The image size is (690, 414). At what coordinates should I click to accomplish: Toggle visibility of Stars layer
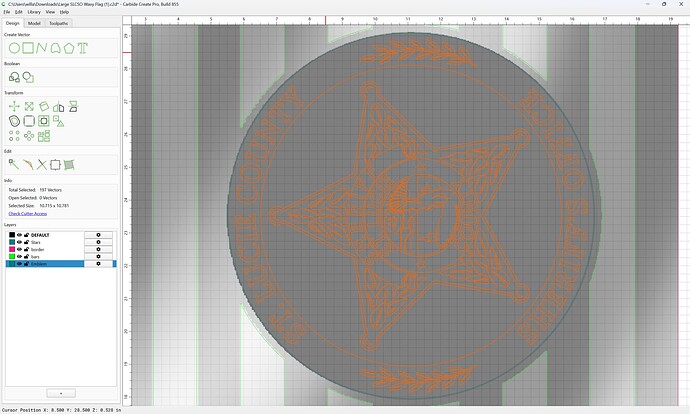pyautogui.click(x=19, y=242)
